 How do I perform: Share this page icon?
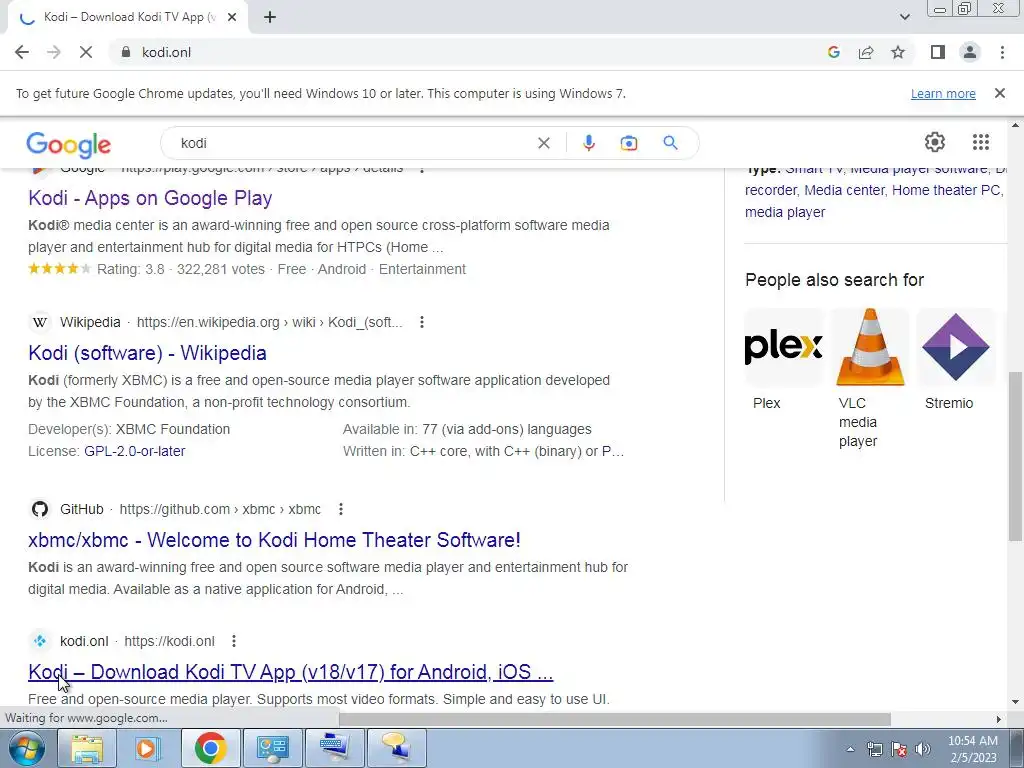pos(866,52)
